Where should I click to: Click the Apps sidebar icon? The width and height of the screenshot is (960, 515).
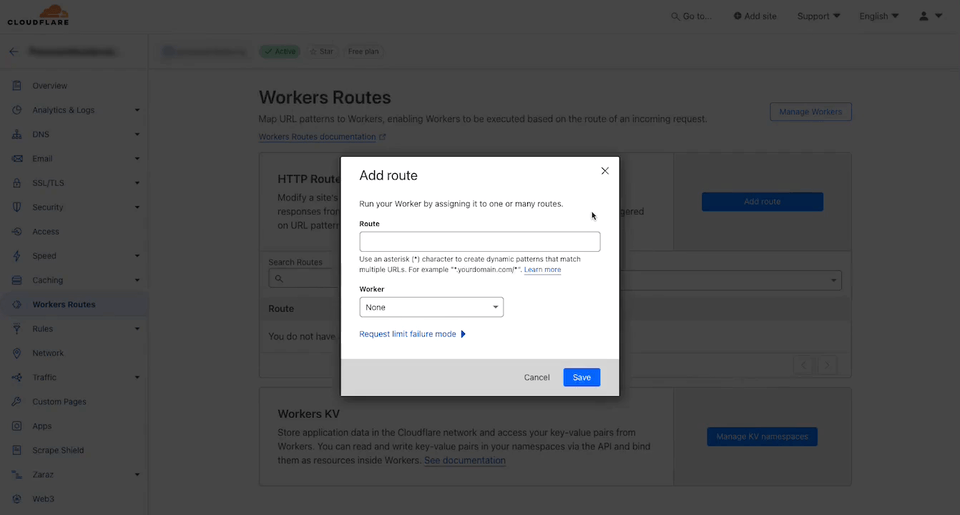coord(17,426)
